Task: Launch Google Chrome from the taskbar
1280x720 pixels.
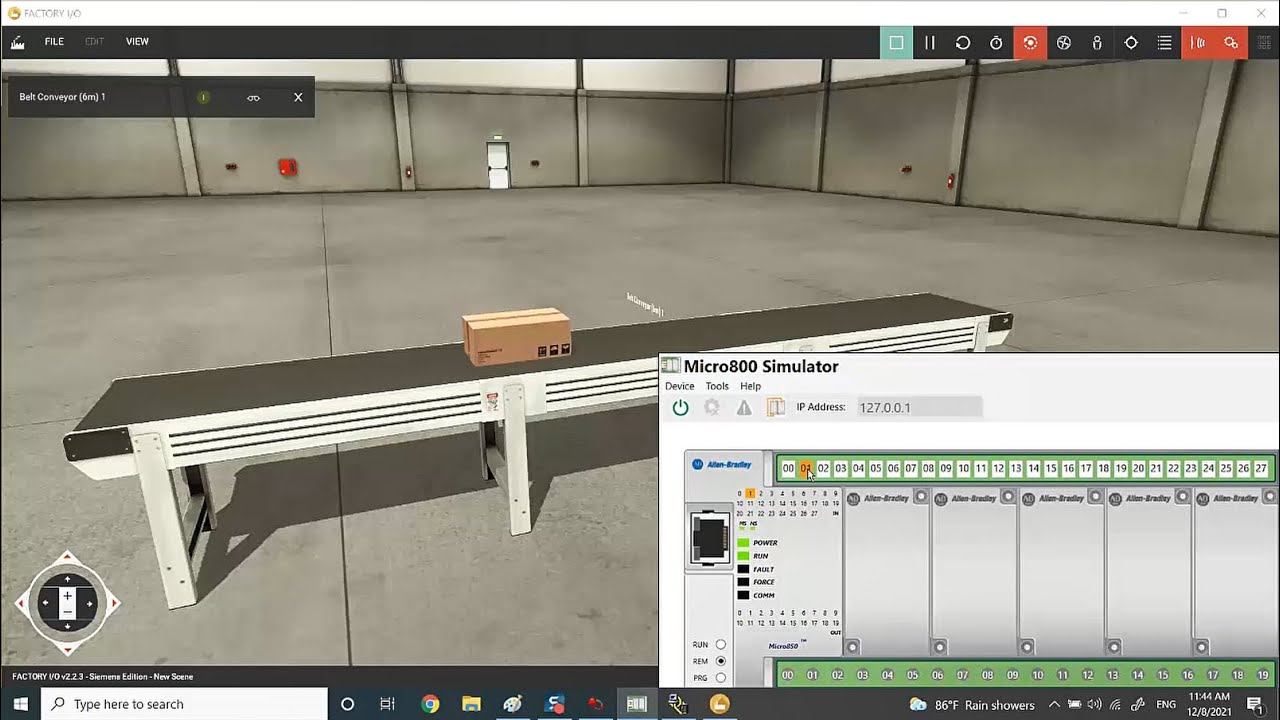Action: point(430,704)
